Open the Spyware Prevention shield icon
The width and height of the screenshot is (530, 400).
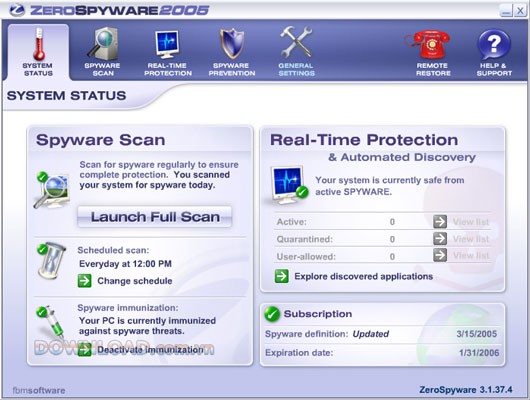232,44
